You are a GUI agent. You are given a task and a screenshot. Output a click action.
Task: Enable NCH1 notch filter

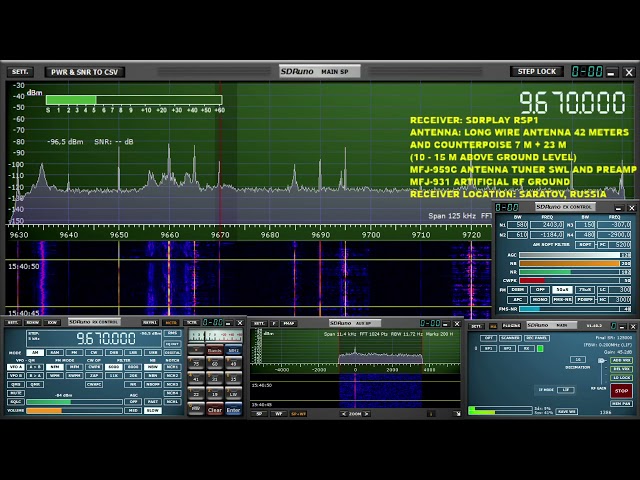(x=172, y=367)
